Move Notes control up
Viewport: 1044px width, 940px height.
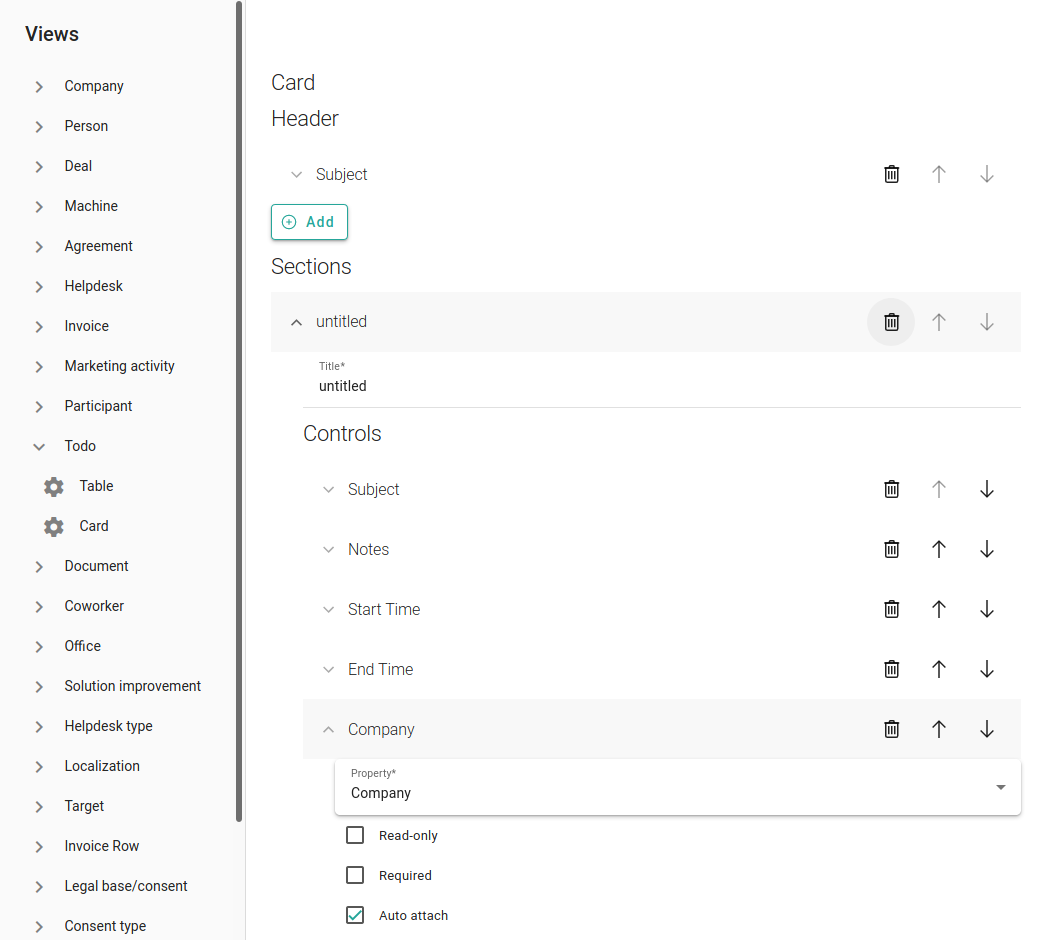(938, 549)
